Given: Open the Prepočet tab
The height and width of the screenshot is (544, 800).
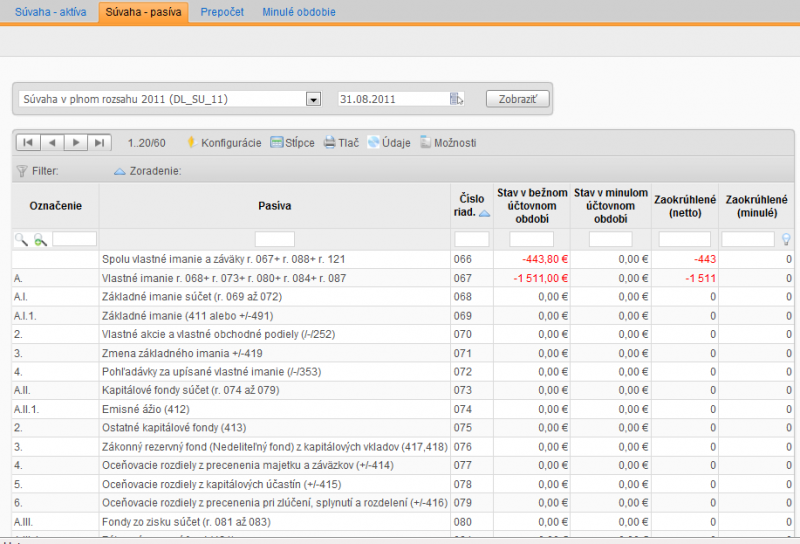Looking at the screenshot, I should [222, 12].
